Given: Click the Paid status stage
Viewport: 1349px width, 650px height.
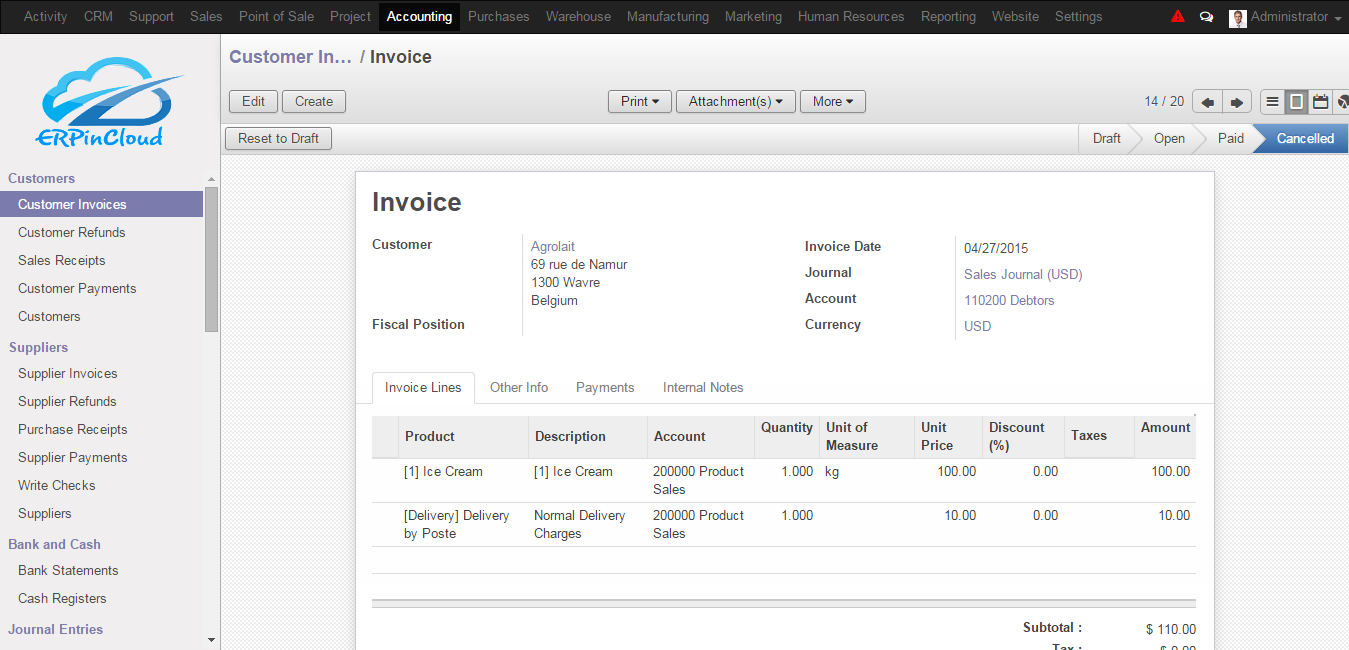Looking at the screenshot, I should 1230,139.
